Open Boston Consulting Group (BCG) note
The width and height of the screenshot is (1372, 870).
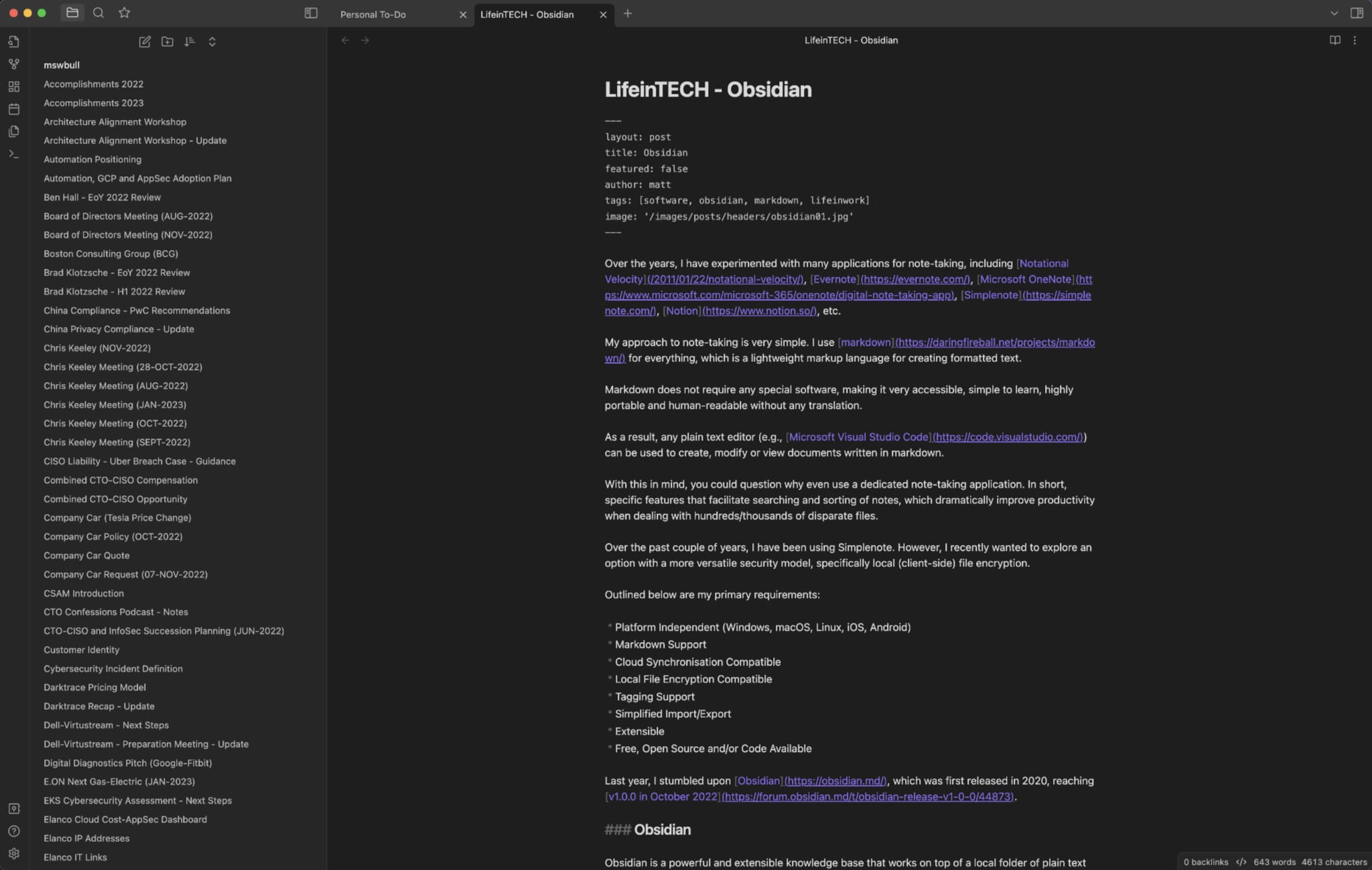[111, 253]
